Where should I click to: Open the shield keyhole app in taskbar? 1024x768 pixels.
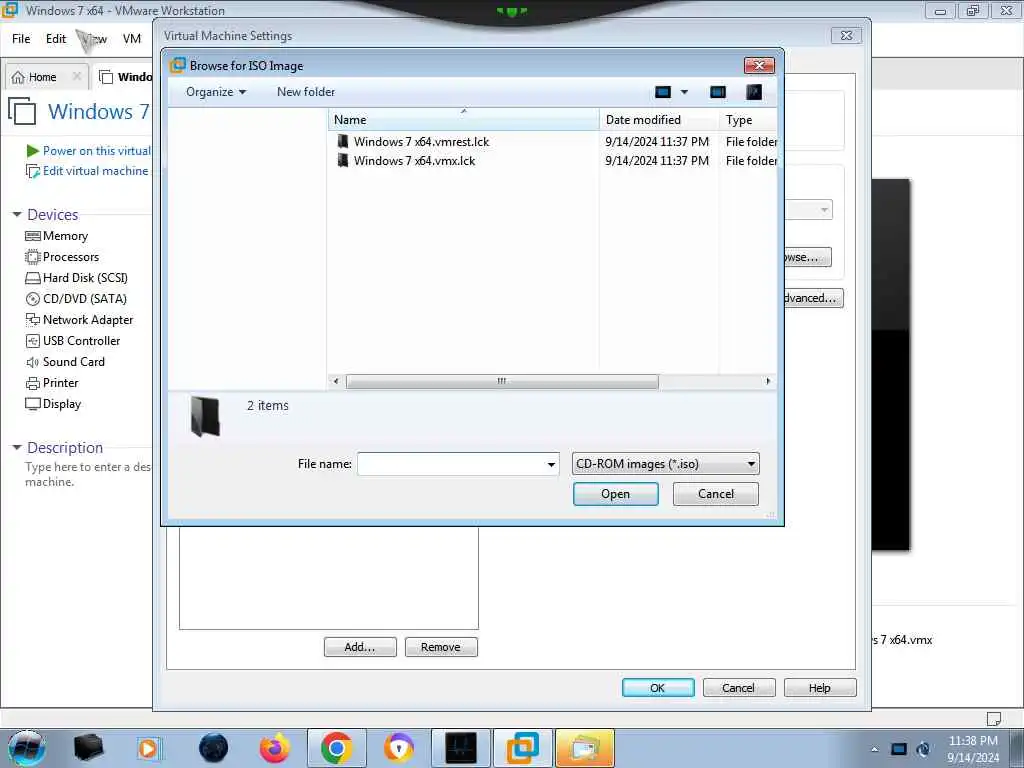click(398, 748)
